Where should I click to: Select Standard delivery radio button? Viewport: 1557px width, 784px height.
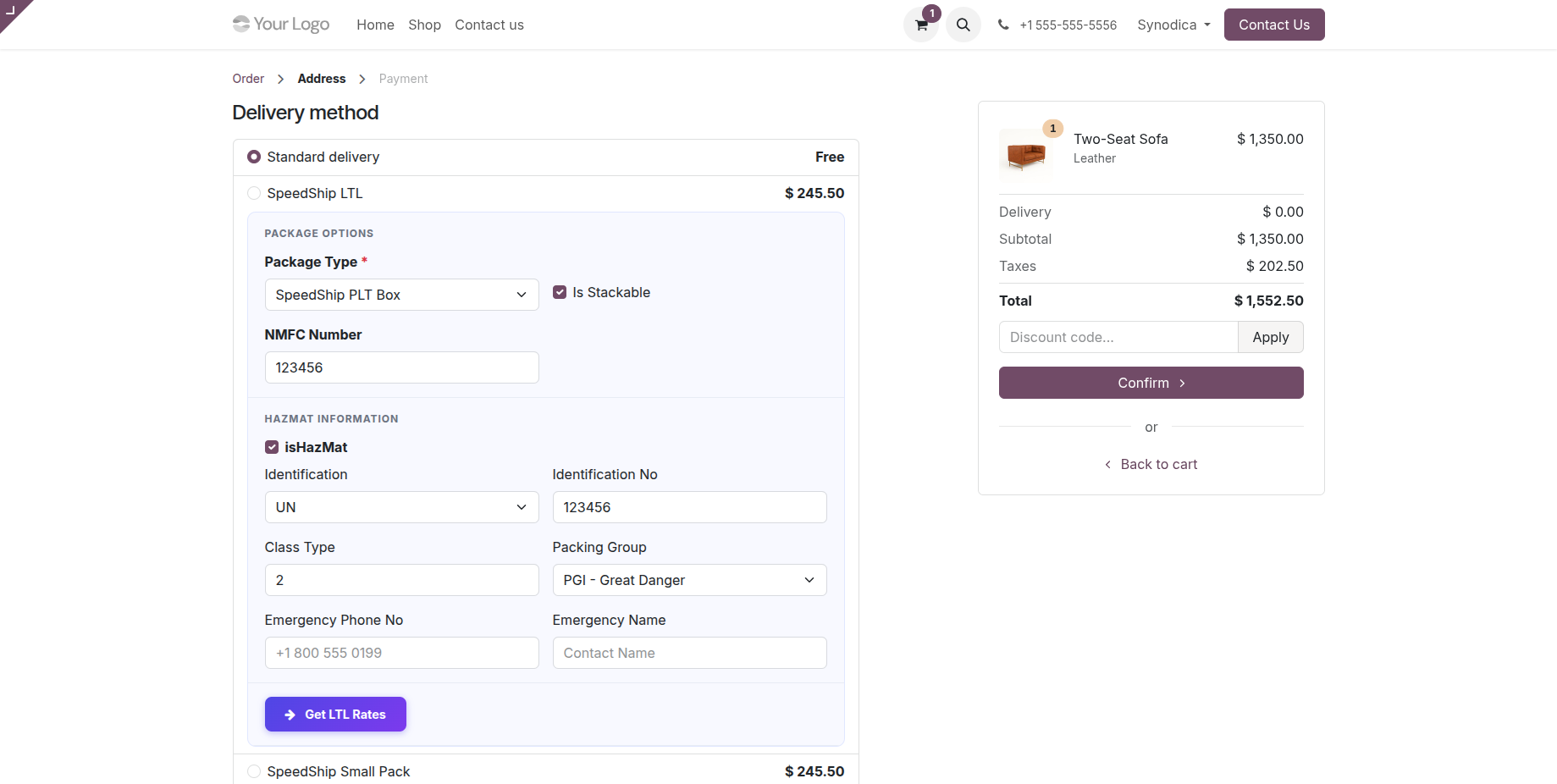coord(254,157)
